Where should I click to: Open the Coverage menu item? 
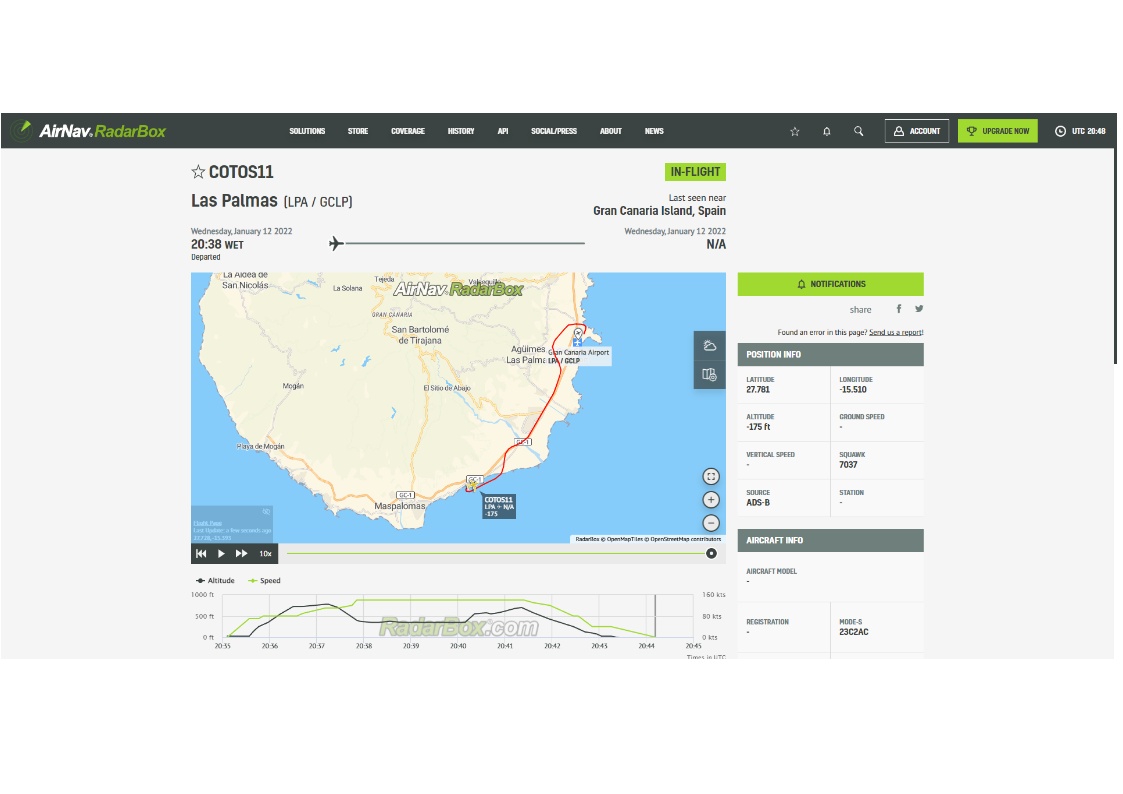point(408,131)
